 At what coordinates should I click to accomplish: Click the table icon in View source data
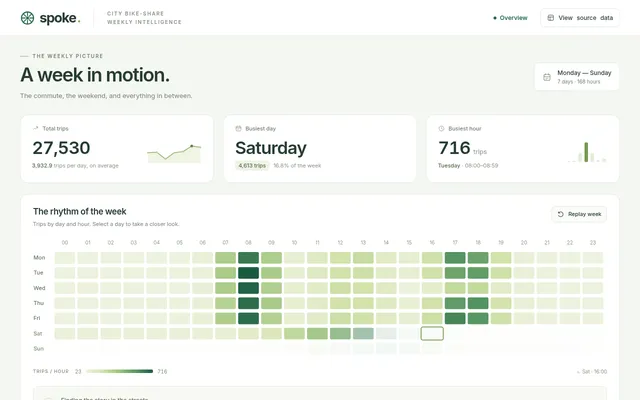[x=550, y=18]
